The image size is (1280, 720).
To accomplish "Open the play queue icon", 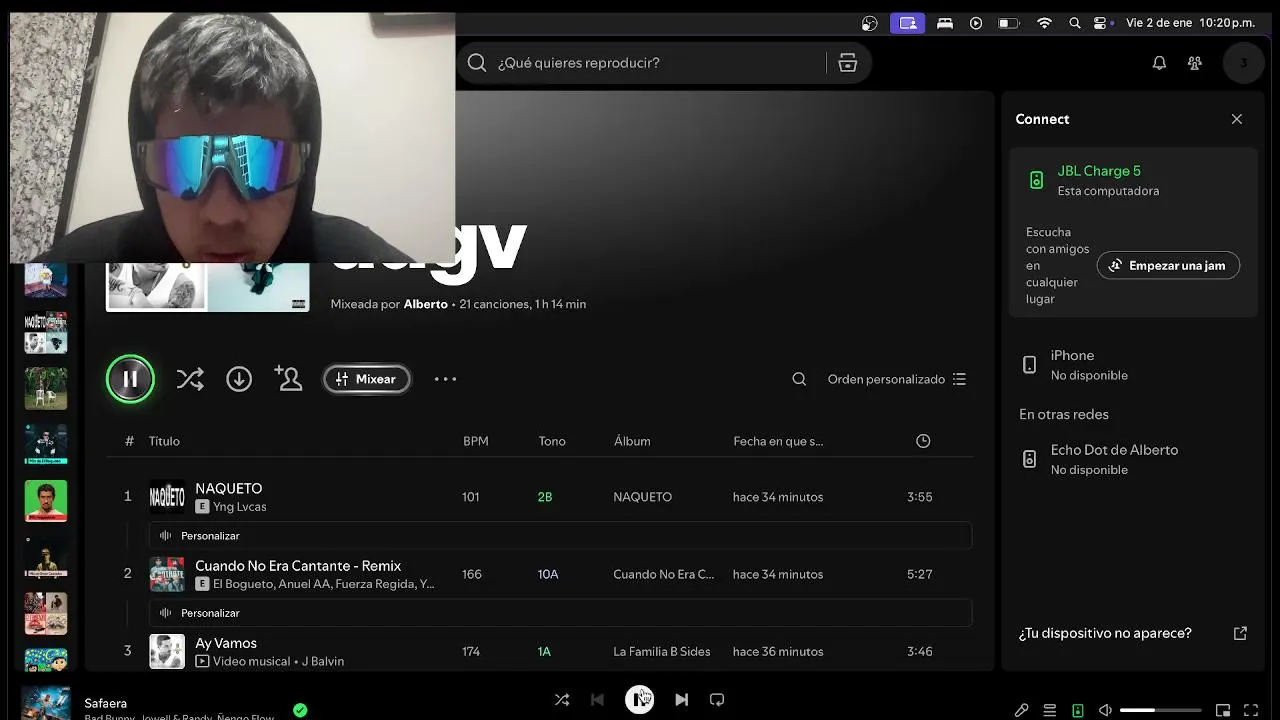I will tap(1049, 710).
